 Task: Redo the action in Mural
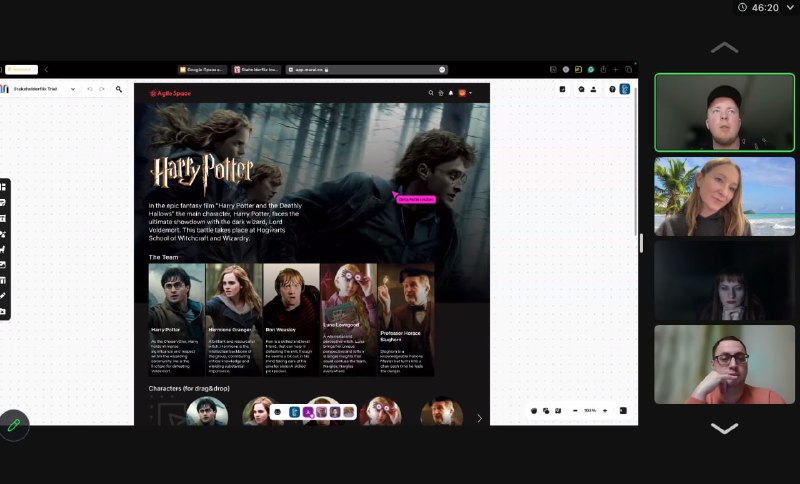point(102,89)
